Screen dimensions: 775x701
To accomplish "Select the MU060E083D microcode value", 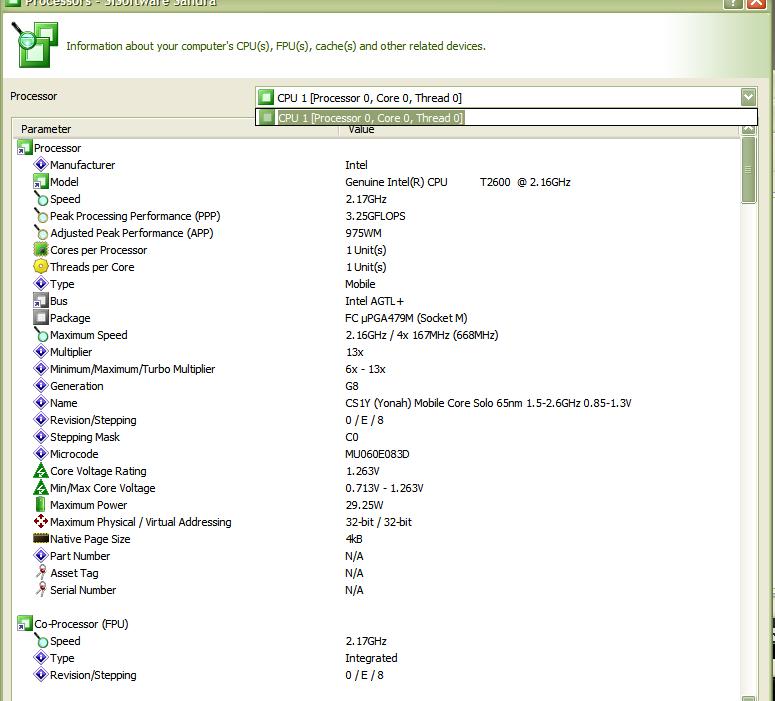I will click(x=377, y=454).
